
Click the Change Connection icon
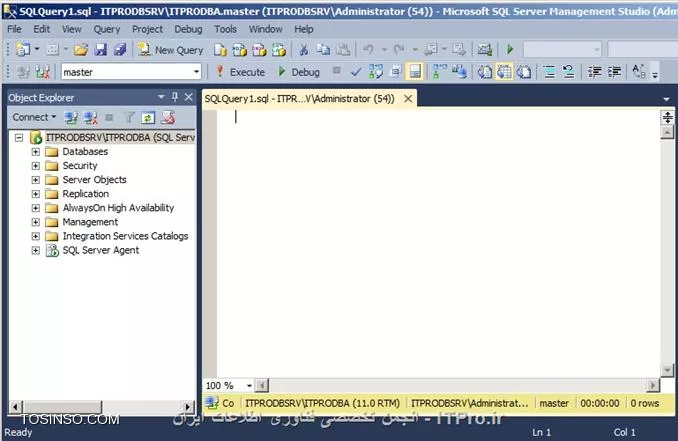tap(43, 72)
